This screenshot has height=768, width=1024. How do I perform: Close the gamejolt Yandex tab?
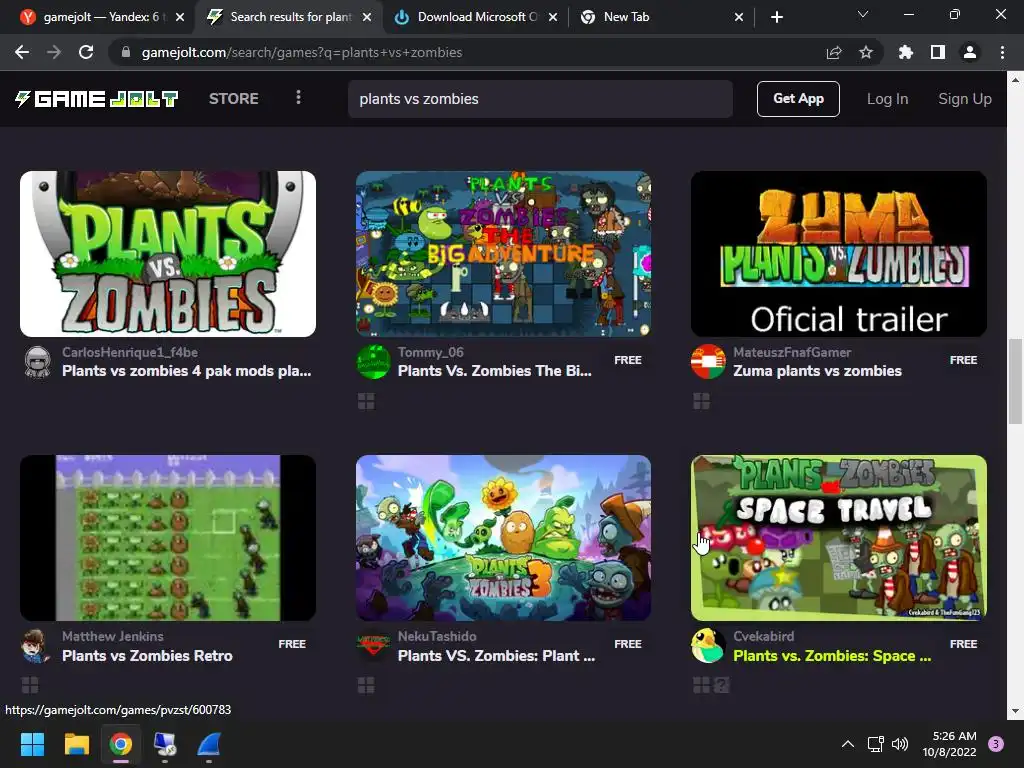pyautogui.click(x=180, y=17)
